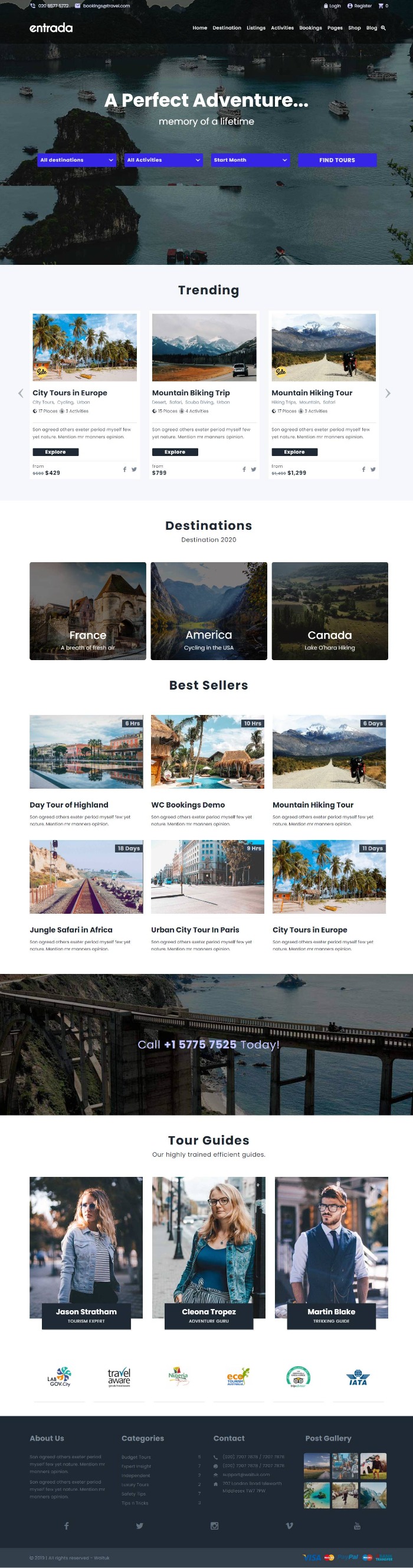Open the Activities menu item
Screen dimensions: 413x1568
click(x=282, y=28)
